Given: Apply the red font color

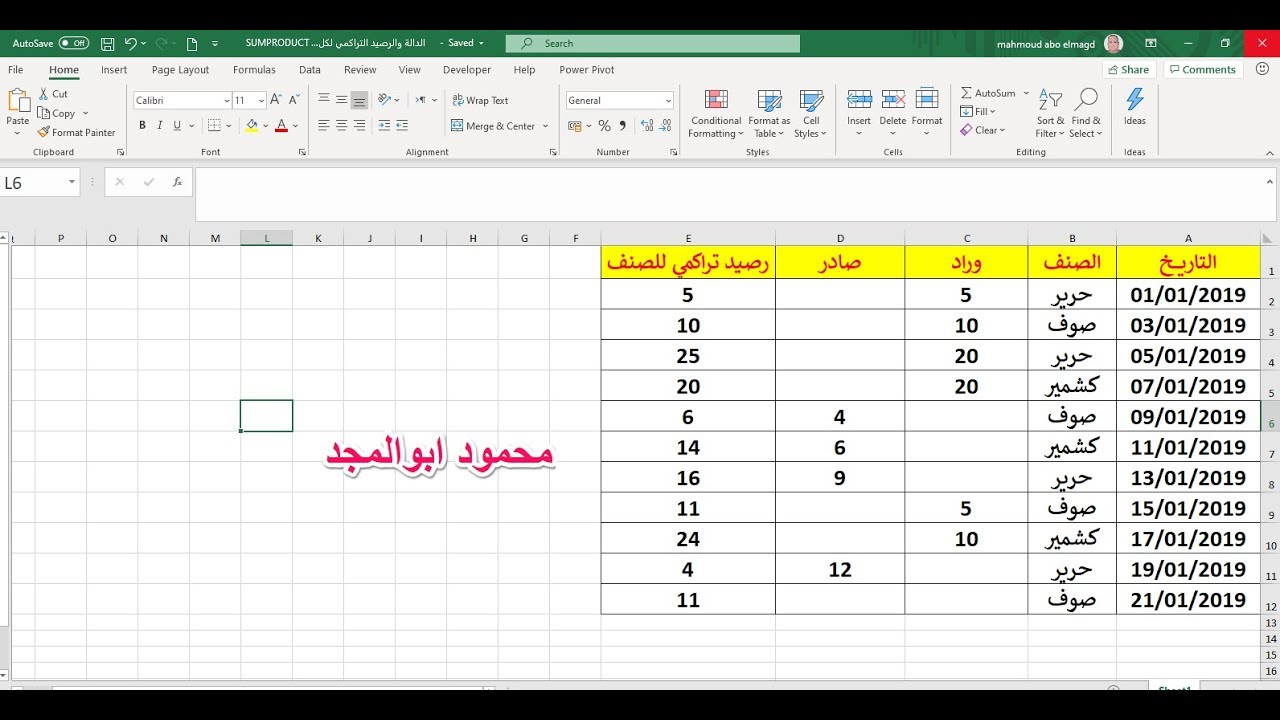Looking at the screenshot, I should pyautogui.click(x=281, y=126).
